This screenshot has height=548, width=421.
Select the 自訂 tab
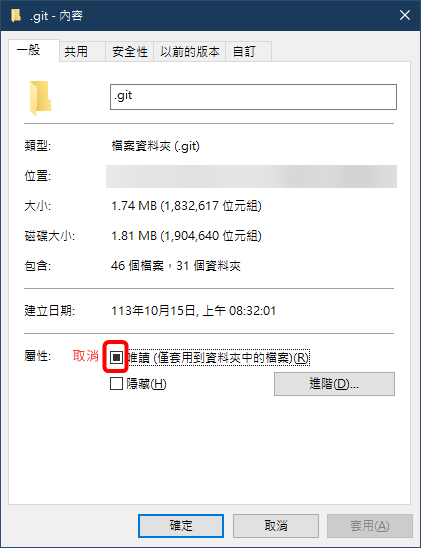pos(248,52)
